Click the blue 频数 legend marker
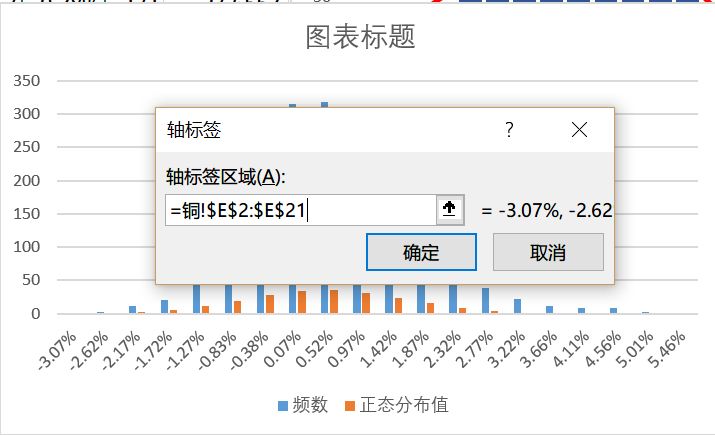Image resolution: width=715 pixels, height=435 pixels. pyautogui.click(x=284, y=405)
